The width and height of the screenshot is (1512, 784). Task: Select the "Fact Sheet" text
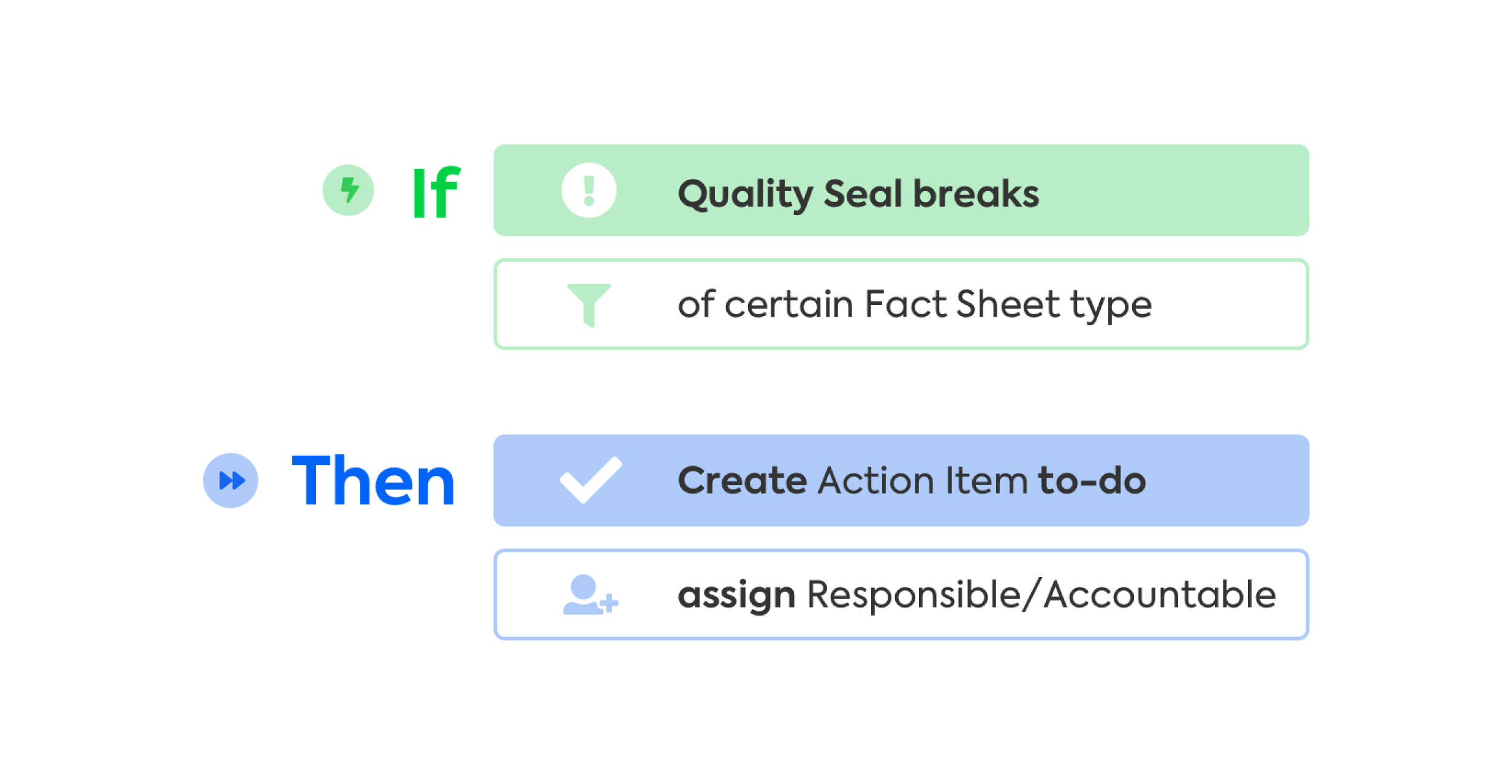point(962,304)
